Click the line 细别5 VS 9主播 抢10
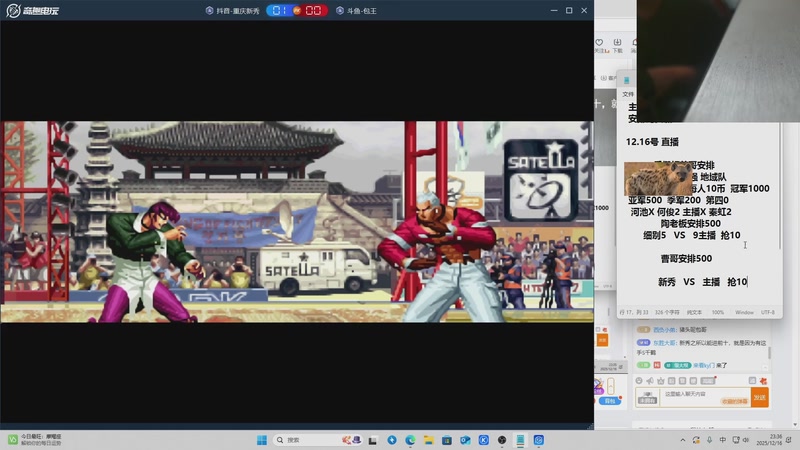 [x=691, y=235]
